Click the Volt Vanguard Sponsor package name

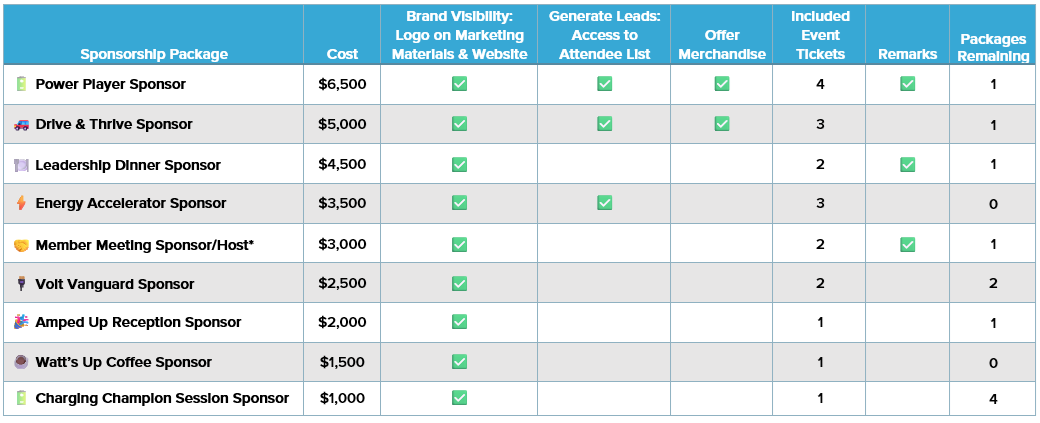(115, 284)
